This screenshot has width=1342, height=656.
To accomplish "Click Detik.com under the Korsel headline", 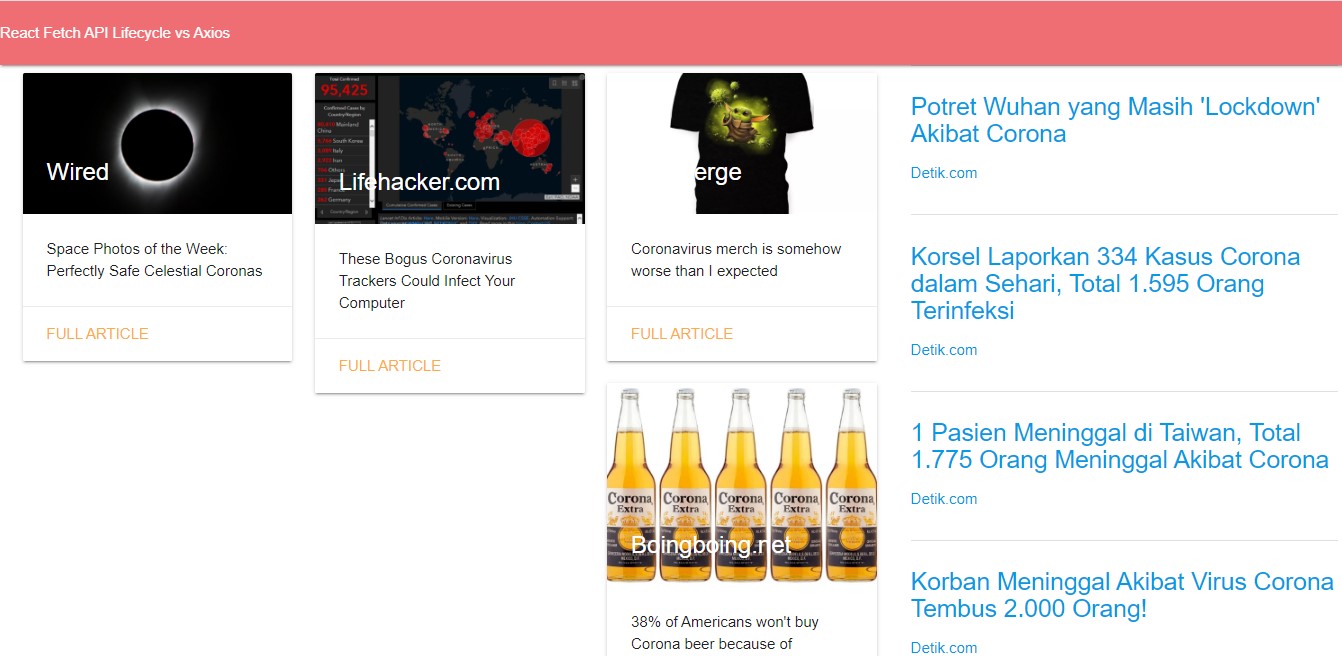I will [x=944, y=350].
